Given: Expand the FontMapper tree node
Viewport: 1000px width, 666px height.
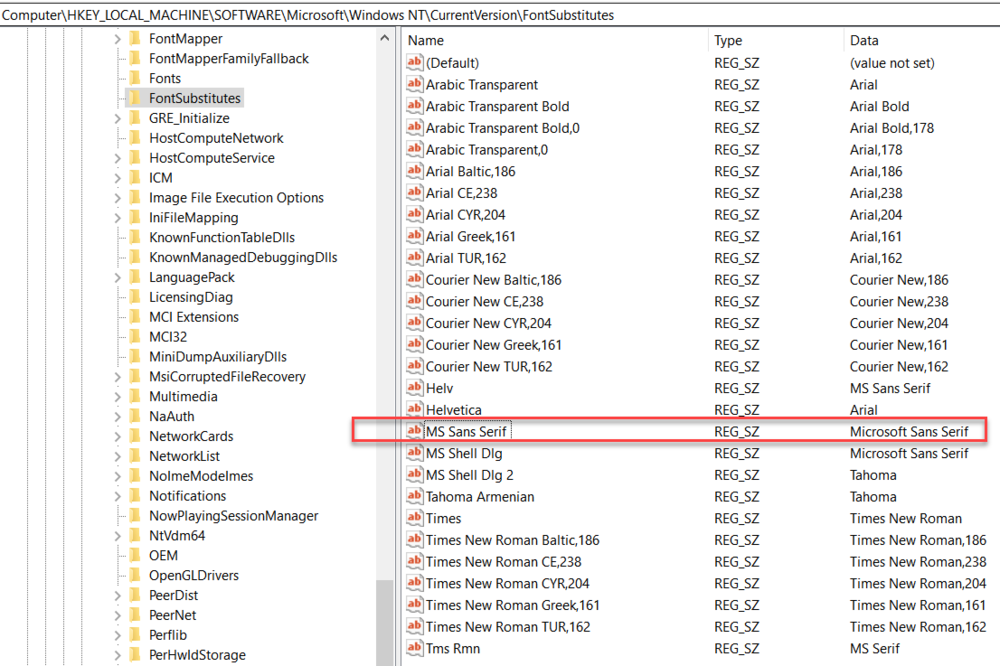Looking at the screenshot, I should [x=117, y=39].
